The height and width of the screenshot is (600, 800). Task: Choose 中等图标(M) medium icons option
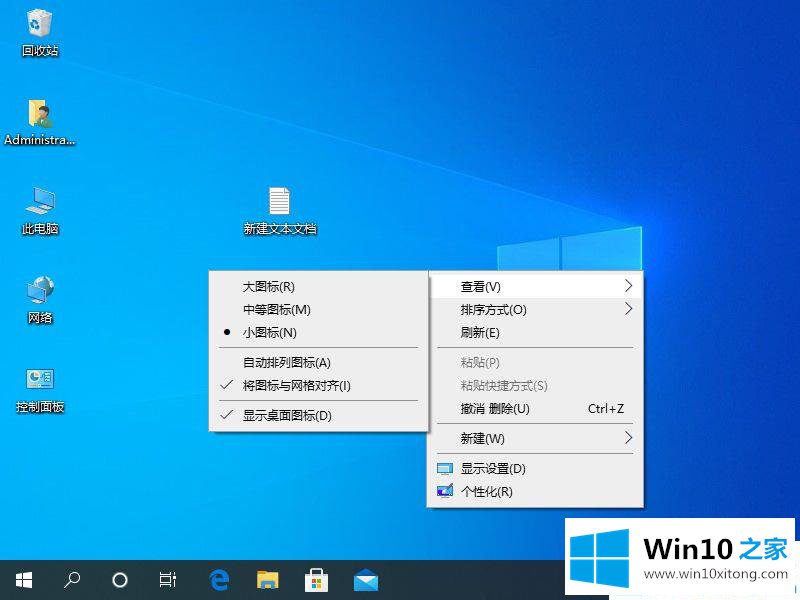tap(318, 310)
